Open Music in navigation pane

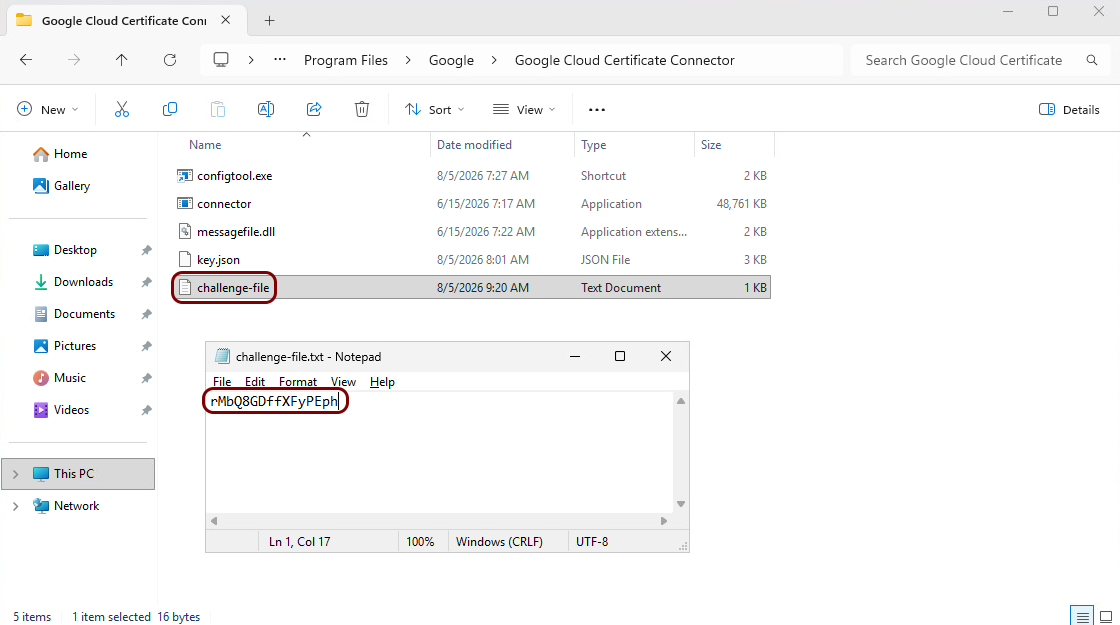point(59,378)
